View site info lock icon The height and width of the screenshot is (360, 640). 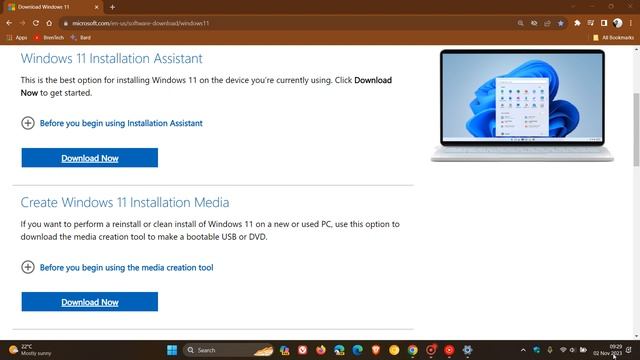pos(65,24)
